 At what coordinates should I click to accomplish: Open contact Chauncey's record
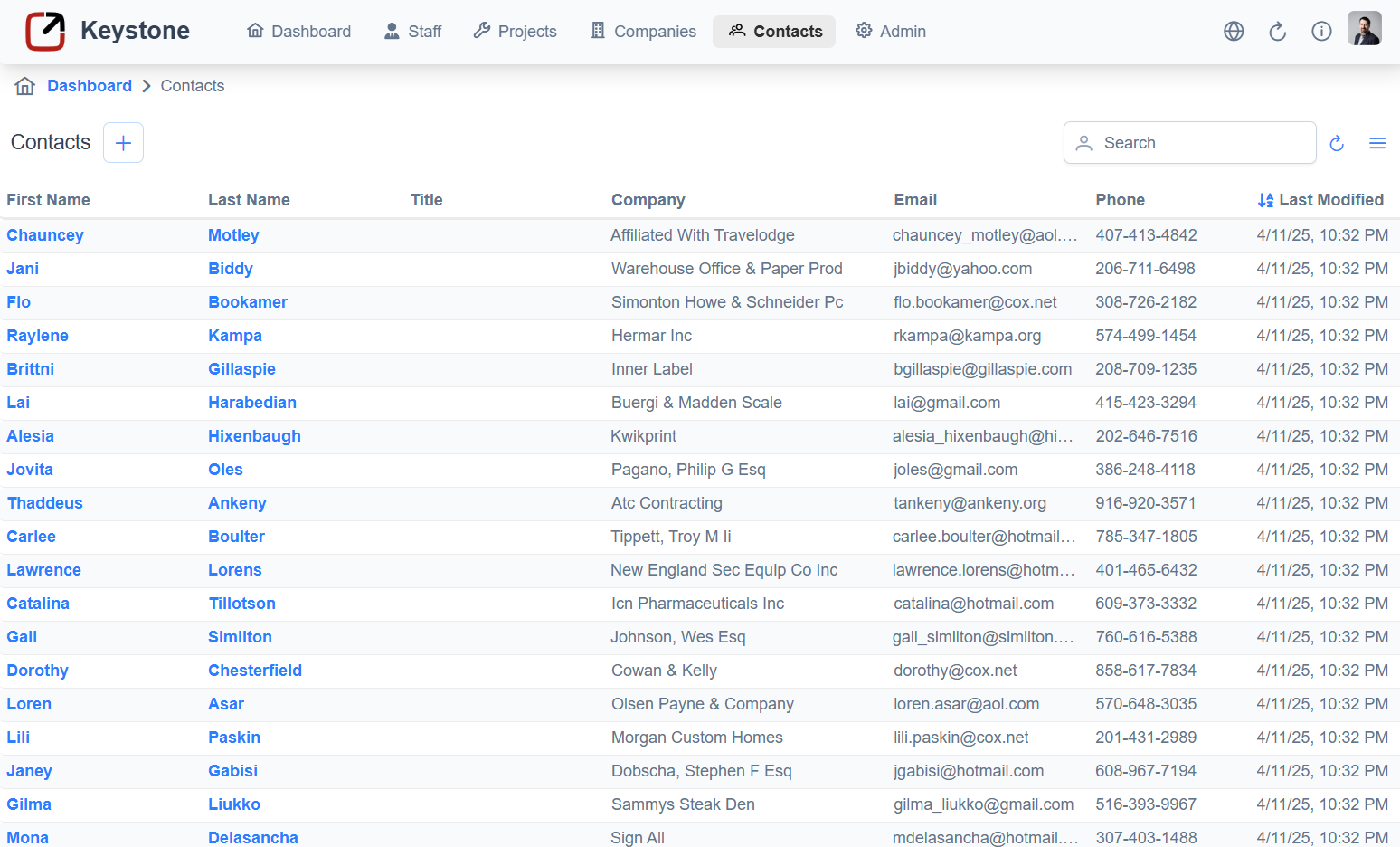click(45, 235)
